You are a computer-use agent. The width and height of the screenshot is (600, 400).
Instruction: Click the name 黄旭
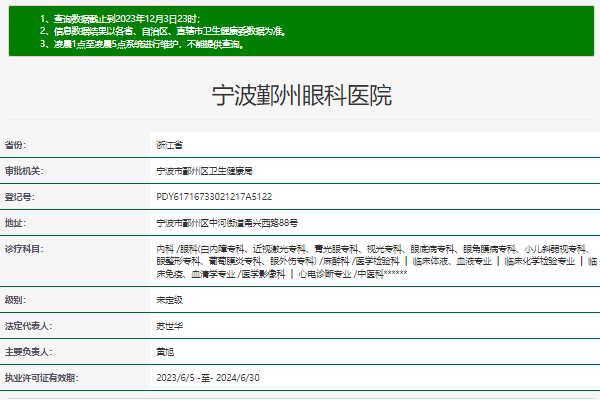pos(165,352)
